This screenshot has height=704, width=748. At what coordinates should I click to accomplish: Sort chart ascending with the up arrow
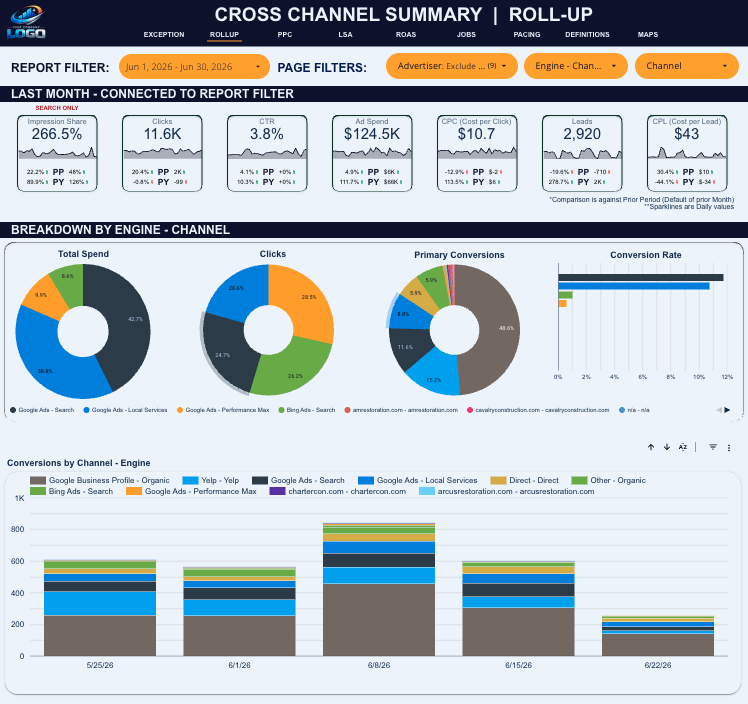tap(651, 447)
